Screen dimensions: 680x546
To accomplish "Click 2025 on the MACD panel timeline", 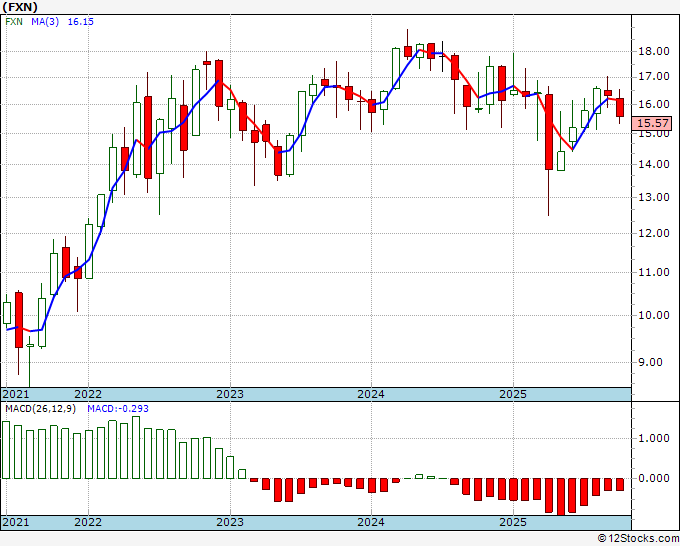I will tap(513, 522).
